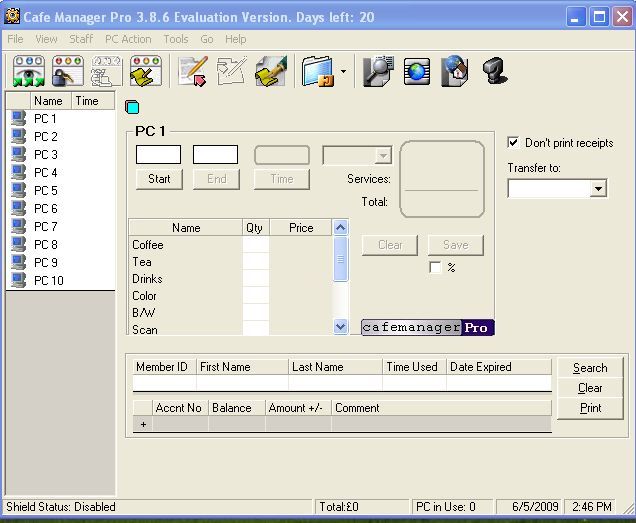Click the Time column header in PC list
Viewport: 636px width, 523px height.
tap(93, 101)
